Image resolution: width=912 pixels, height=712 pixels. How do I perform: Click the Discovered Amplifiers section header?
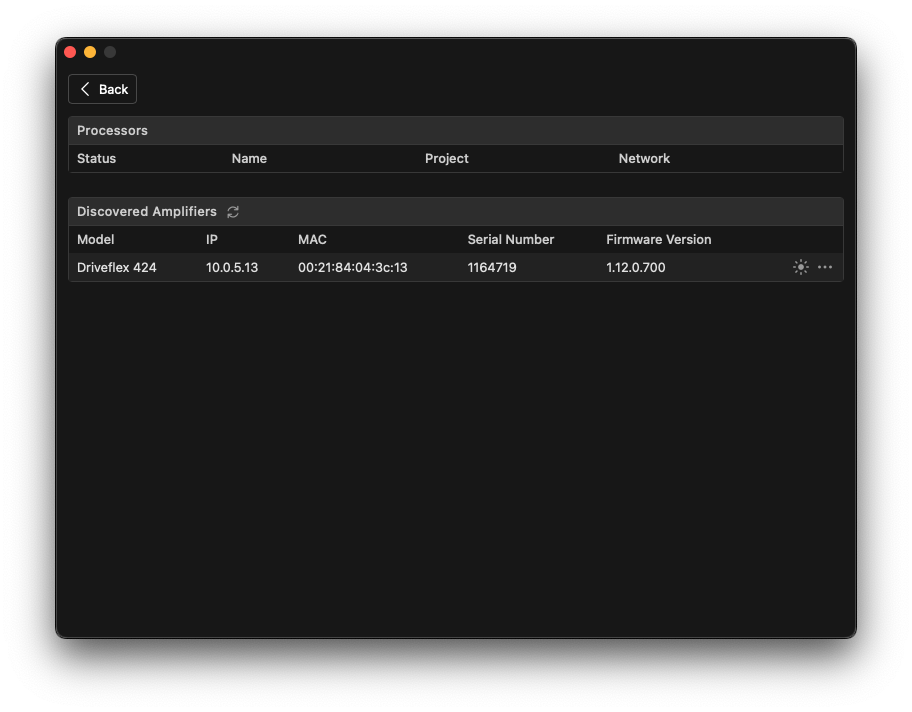pos(146,211)
